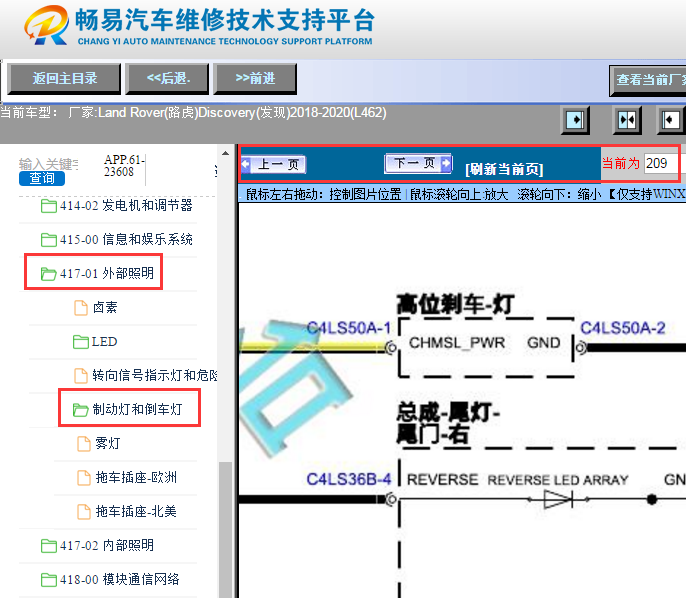
Task: Click the first panel layout icon
Action: [x=575, y=120]
